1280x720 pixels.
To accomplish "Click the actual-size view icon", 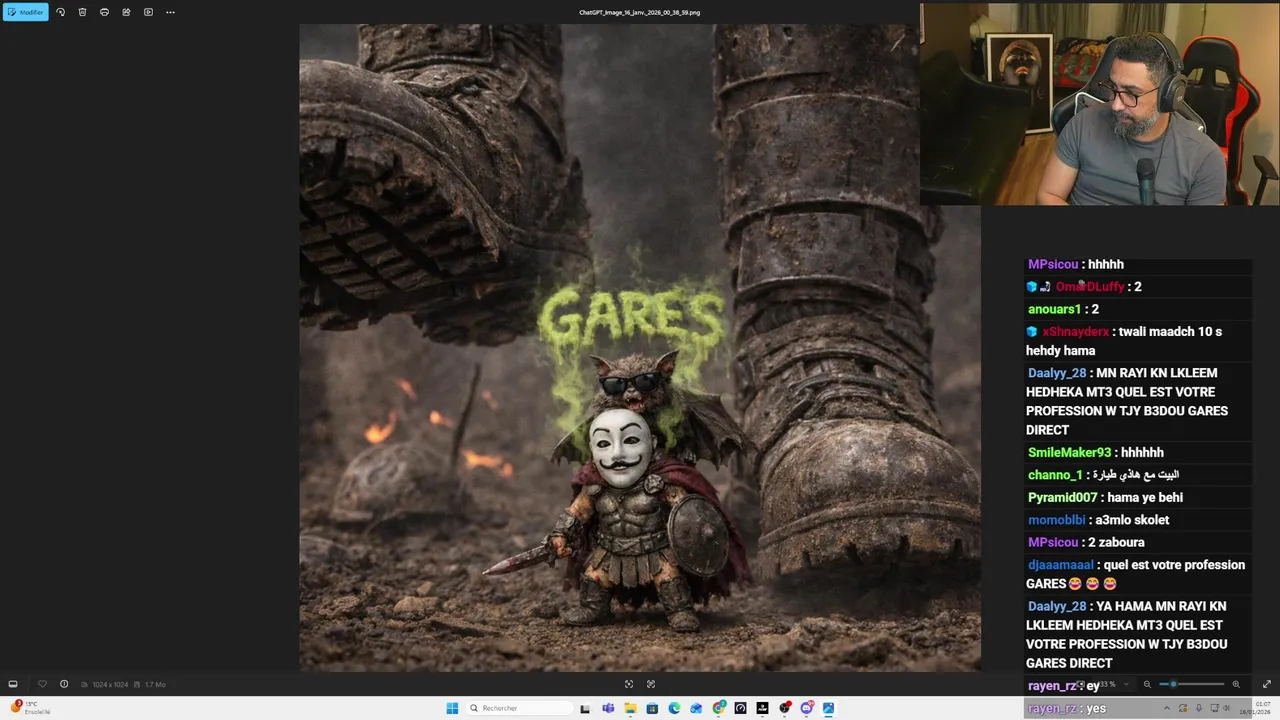I will (651, 684).
